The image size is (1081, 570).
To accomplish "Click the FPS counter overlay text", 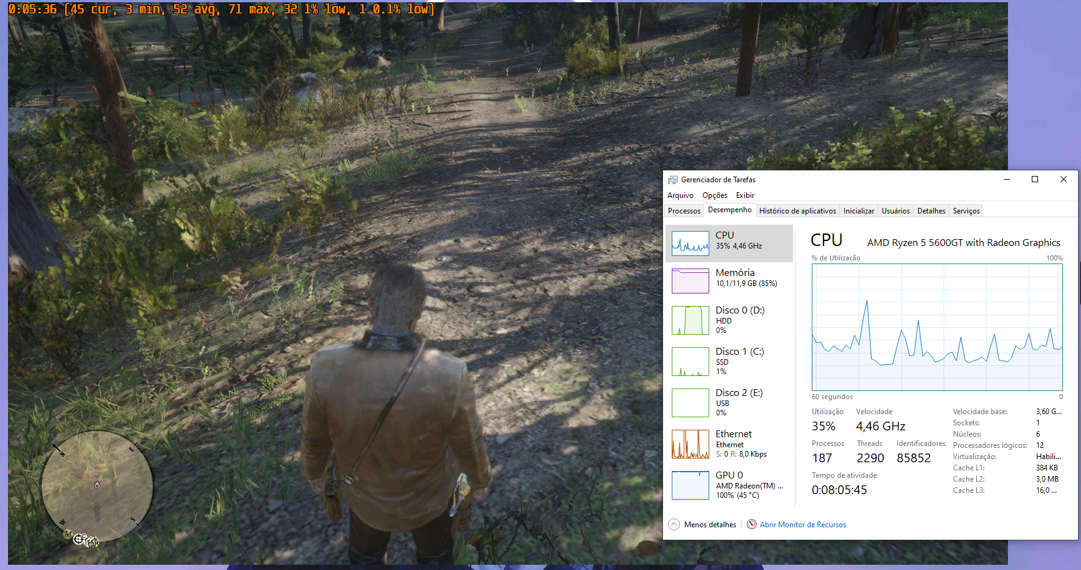I will (222, 10).
